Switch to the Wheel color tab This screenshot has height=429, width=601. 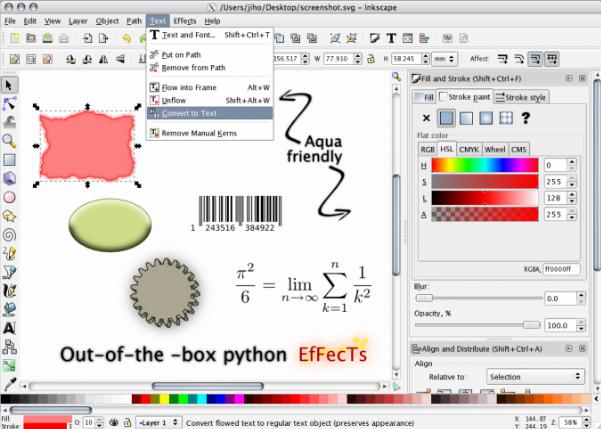coord(495,149)
